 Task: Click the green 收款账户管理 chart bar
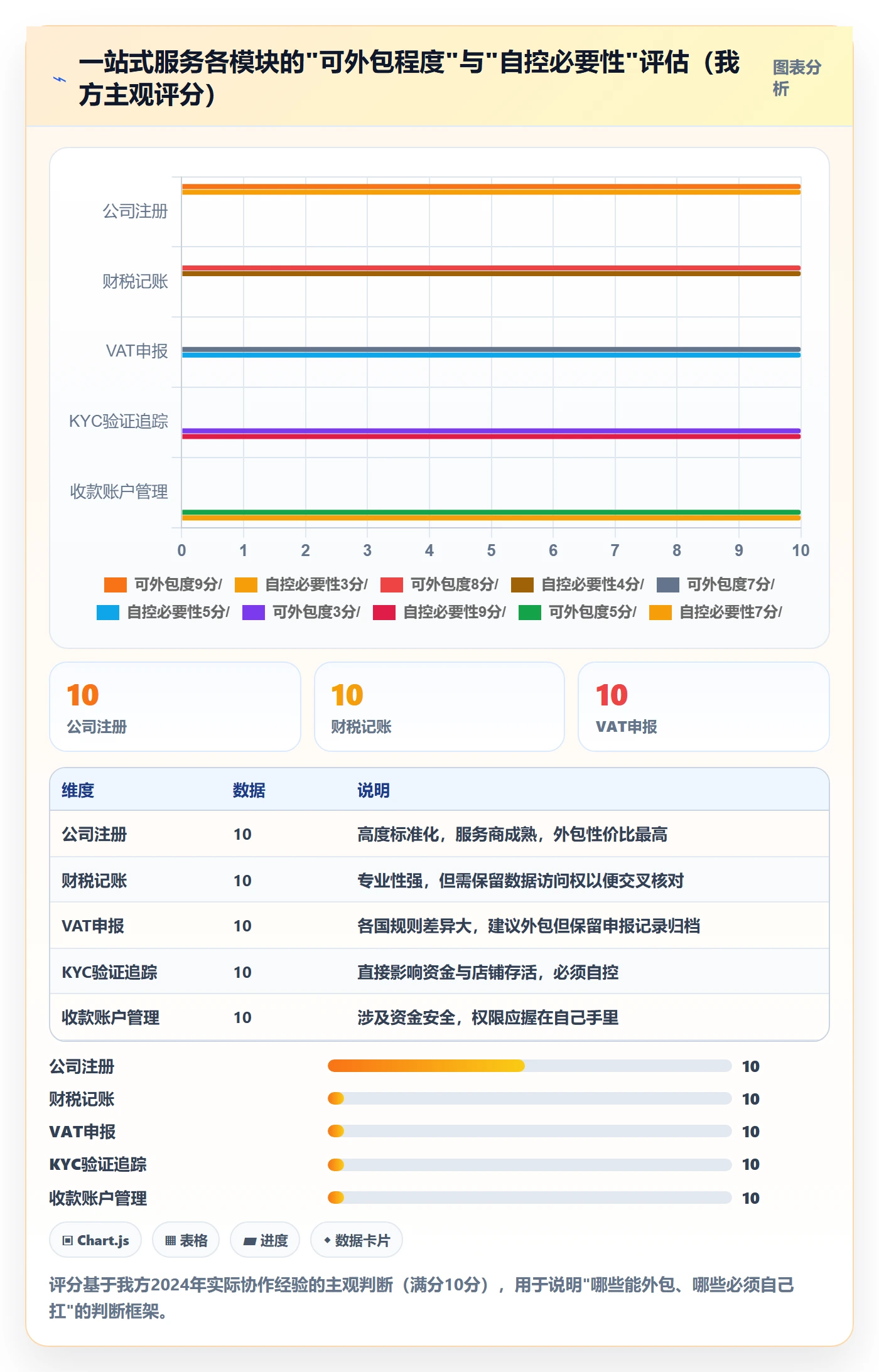[x=491, y=512]
